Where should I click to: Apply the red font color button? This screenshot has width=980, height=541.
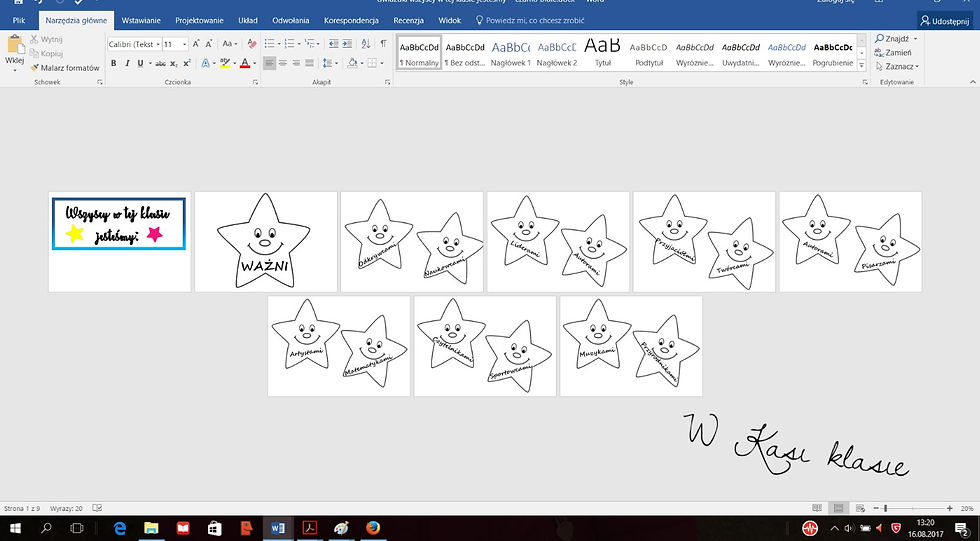pyautogui.click(x=244, y=63)
